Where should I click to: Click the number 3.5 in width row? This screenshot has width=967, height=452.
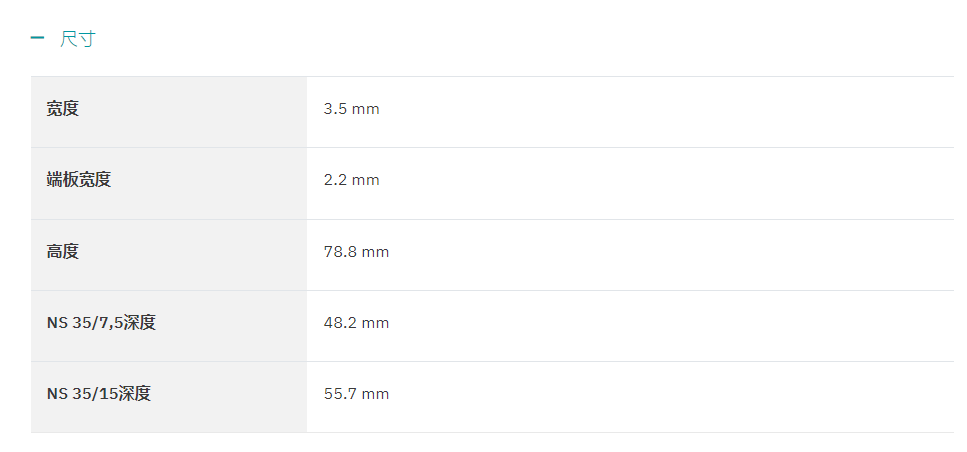tap(334, 109)
